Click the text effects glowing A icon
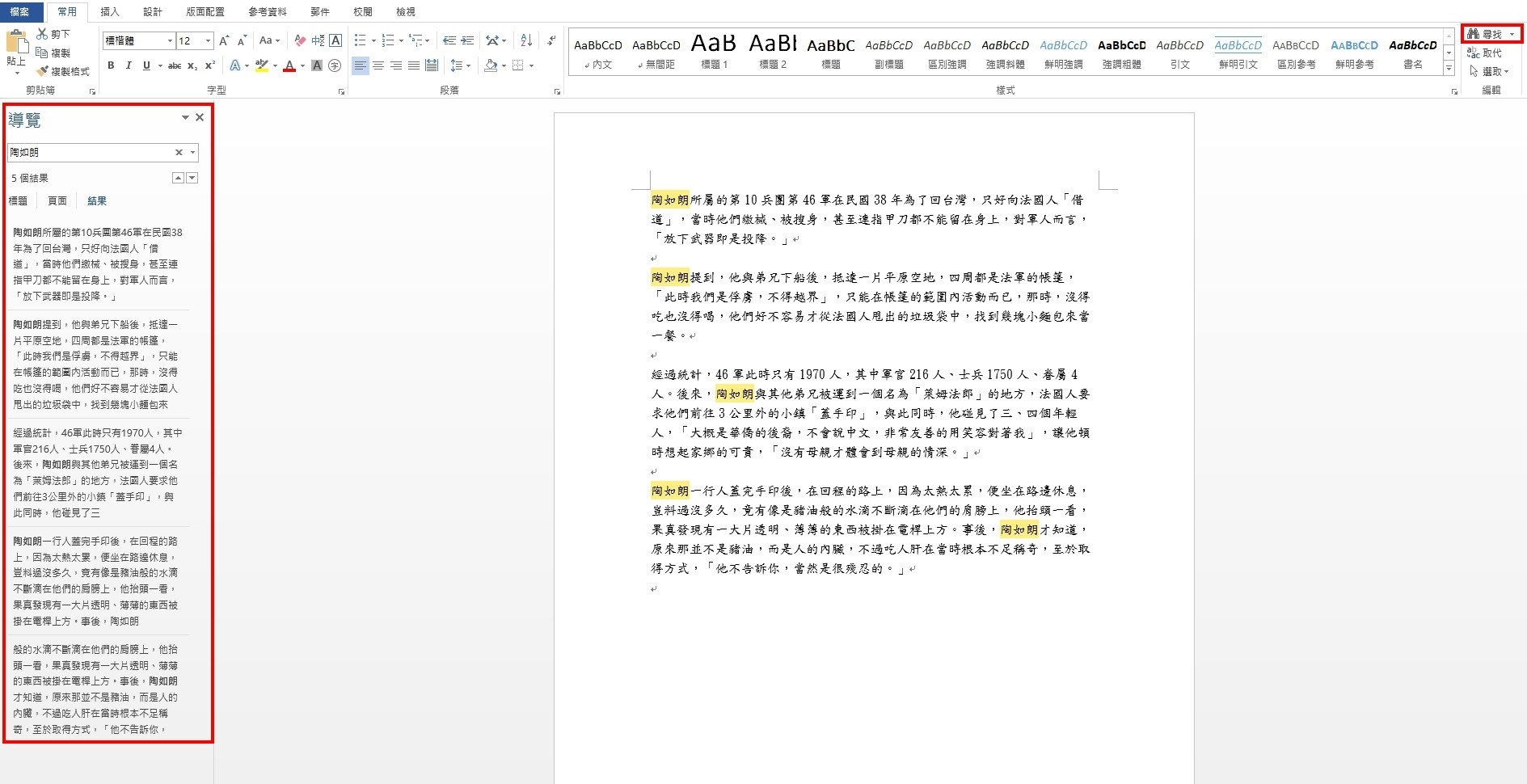Screen dimensions: 1527x784 (x=235, y=65)
